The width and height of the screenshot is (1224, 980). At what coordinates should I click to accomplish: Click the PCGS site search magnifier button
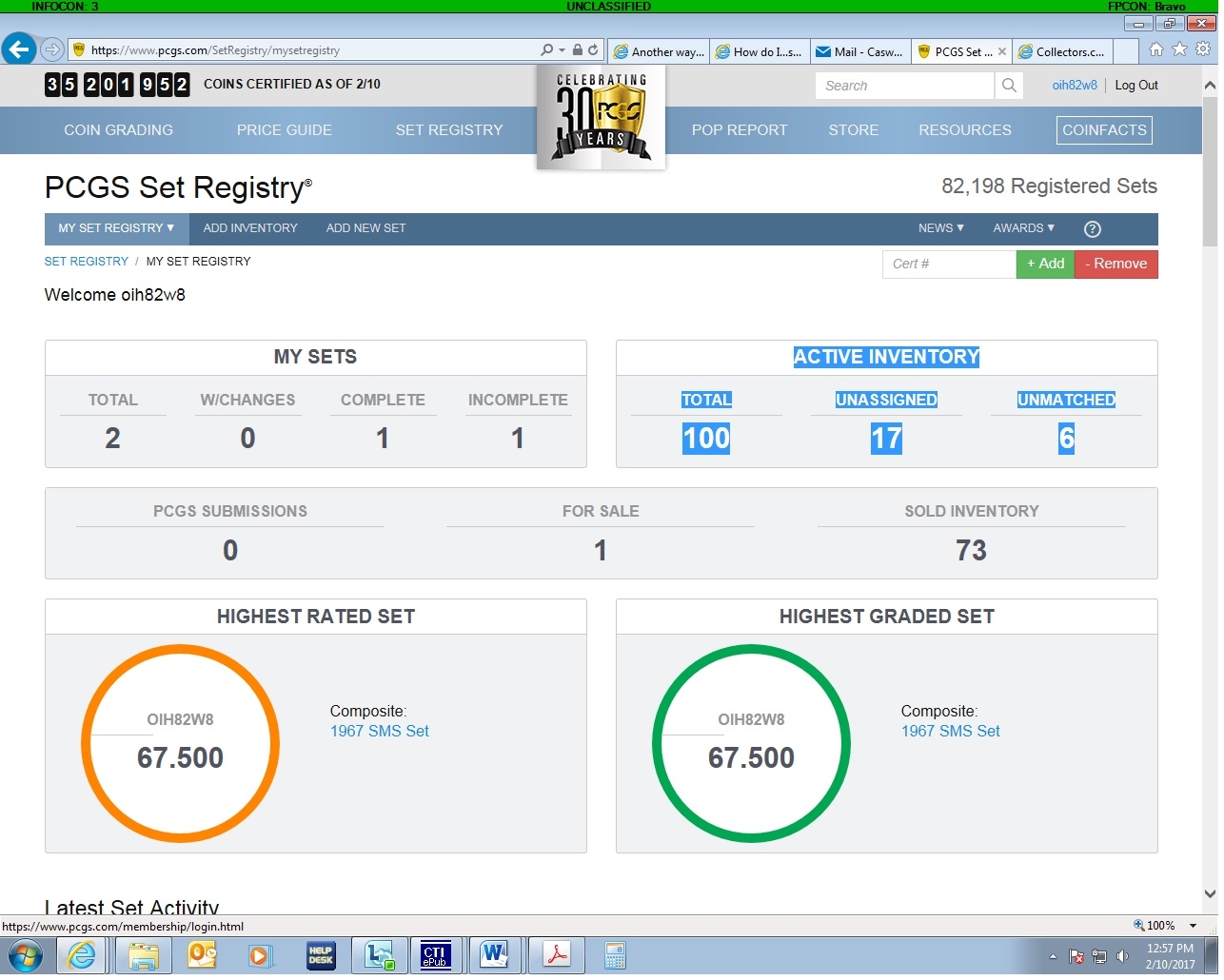[1009, 86]
